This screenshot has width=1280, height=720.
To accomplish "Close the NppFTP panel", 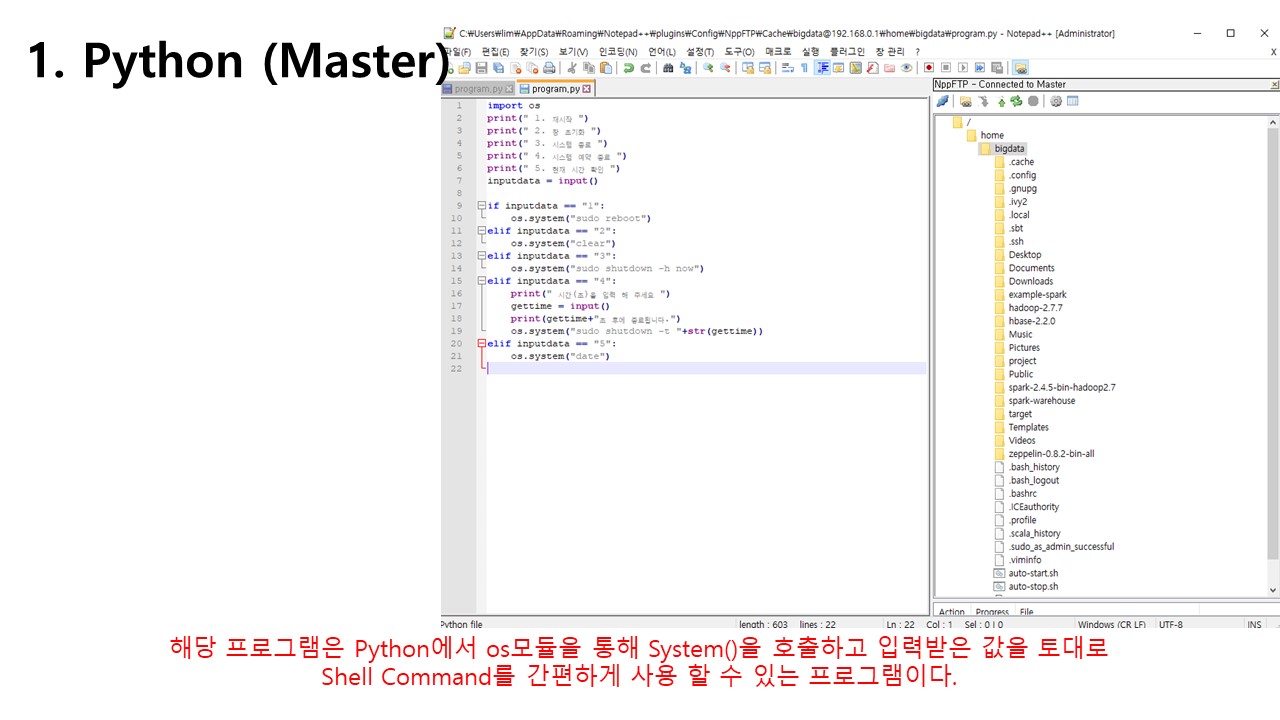I will pyautogui.click(x=1274, y=85).
